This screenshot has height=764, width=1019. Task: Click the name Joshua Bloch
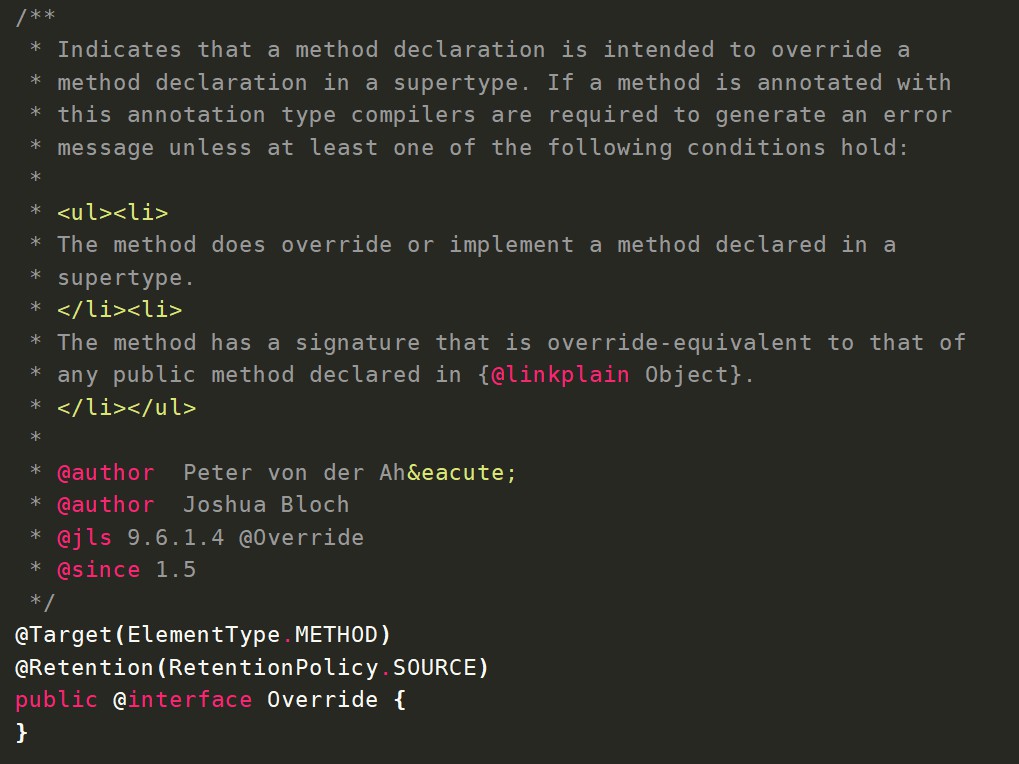click(266, 505)
